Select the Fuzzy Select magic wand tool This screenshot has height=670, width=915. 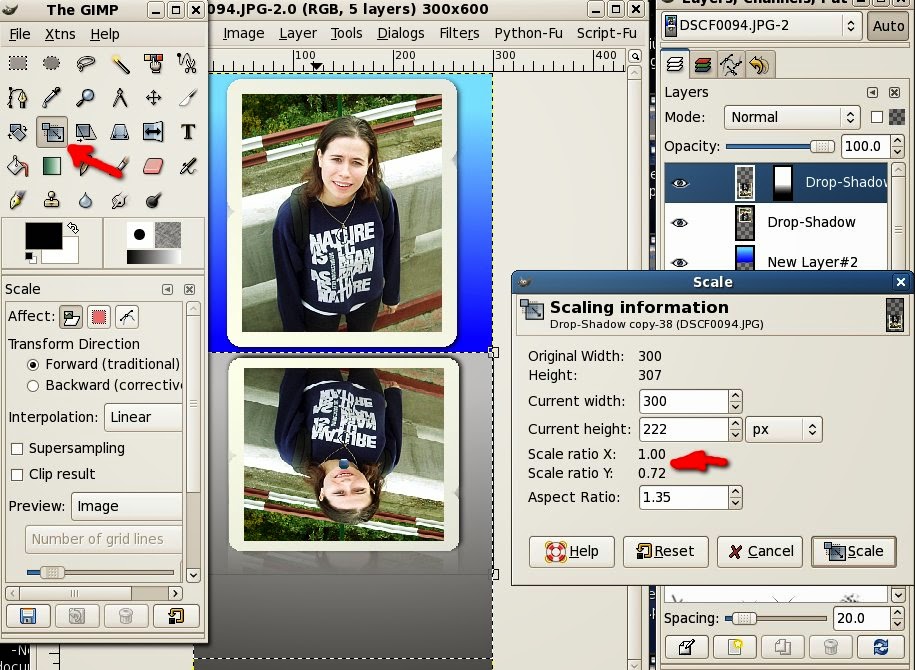pos(120,63)
